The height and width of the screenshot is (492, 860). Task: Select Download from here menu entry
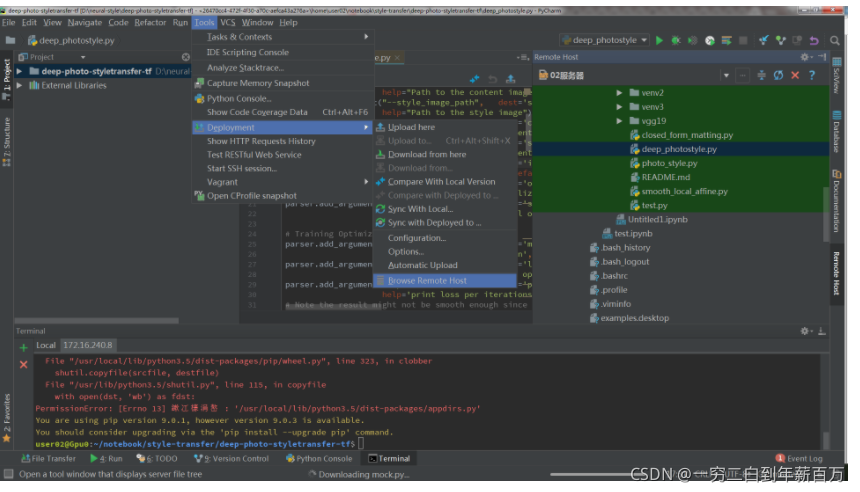(x=445, y=155)
